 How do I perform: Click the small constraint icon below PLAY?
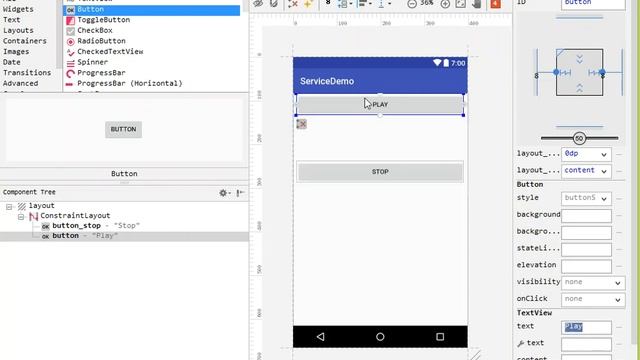(301, 124)
